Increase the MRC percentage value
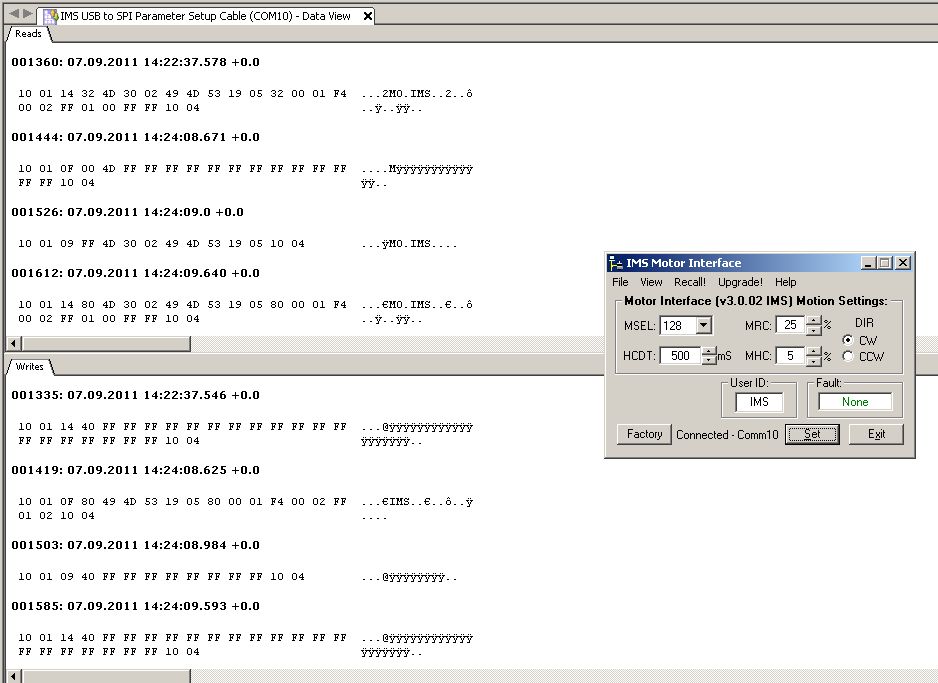Image resolution: width=938 pixels, height=683 pixels. 814,321
